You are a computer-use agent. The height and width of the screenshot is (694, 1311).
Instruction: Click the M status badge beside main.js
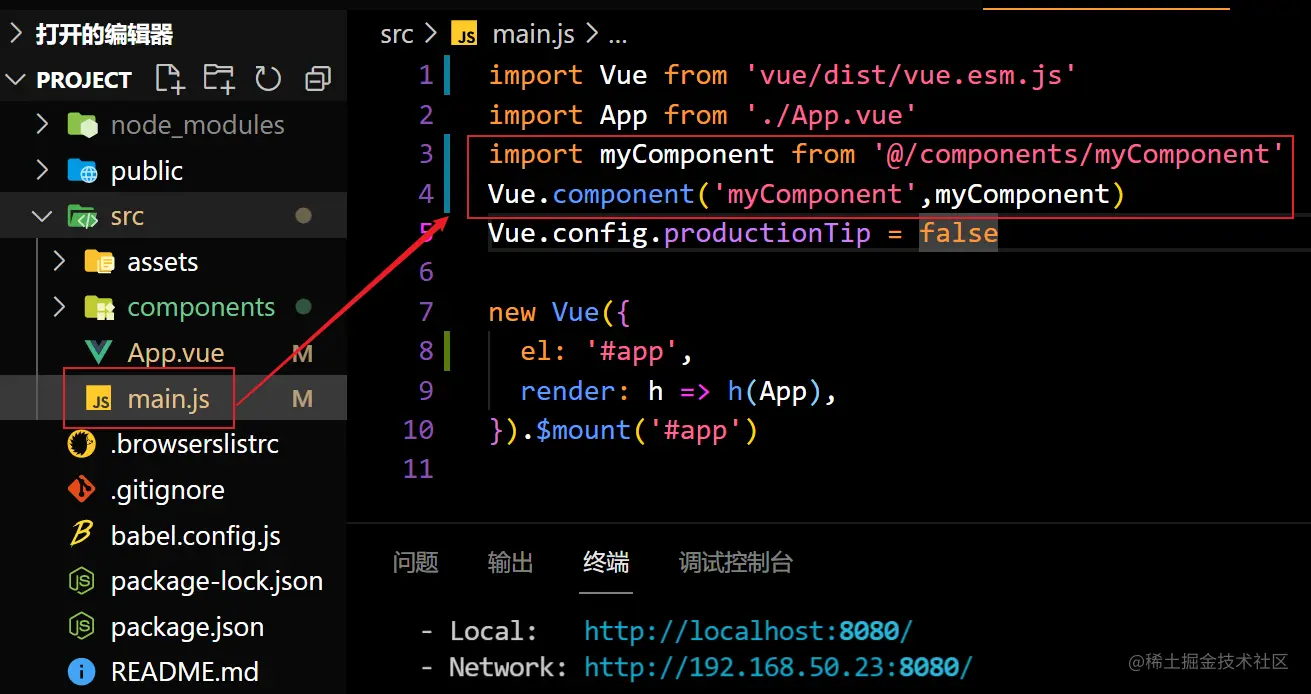(302, 399)
